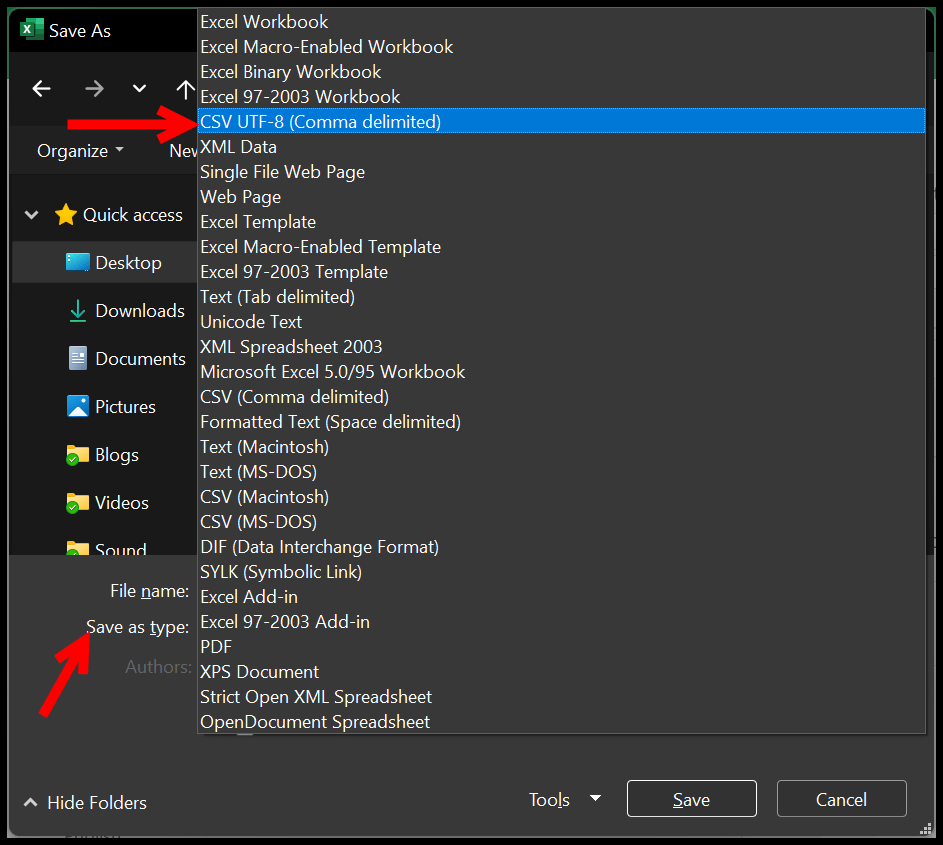The image size is (943, 845).
Task: Click the Save button
Action: coord(692,799)
